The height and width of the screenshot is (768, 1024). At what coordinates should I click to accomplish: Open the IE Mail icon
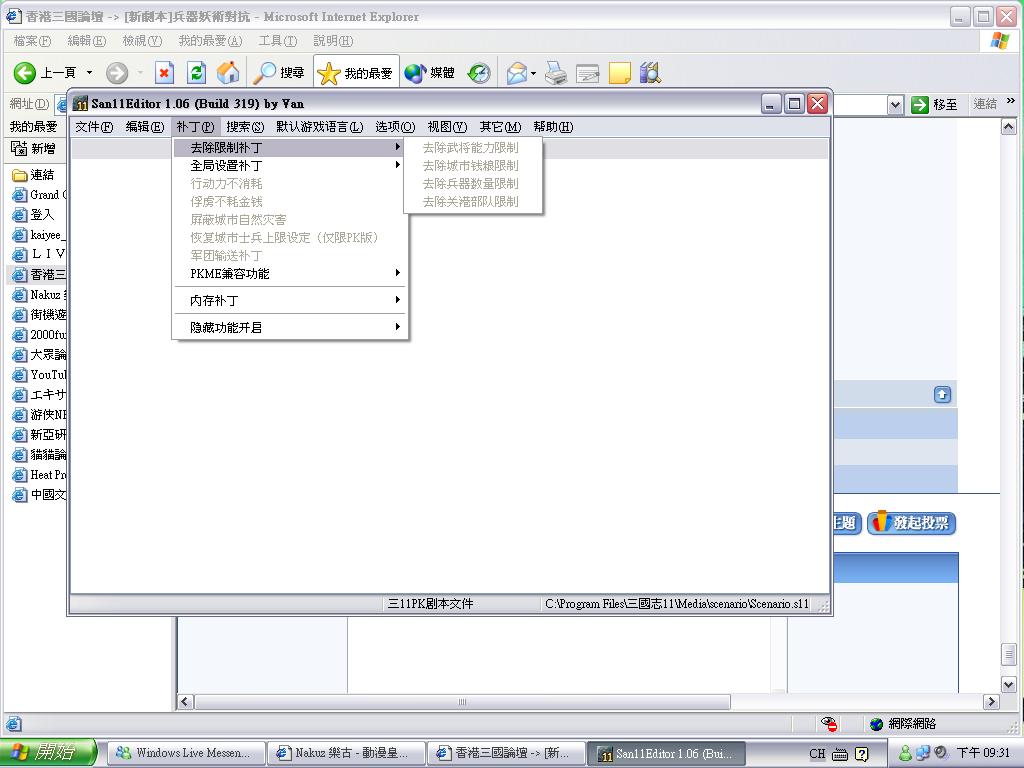click(517, 72)
